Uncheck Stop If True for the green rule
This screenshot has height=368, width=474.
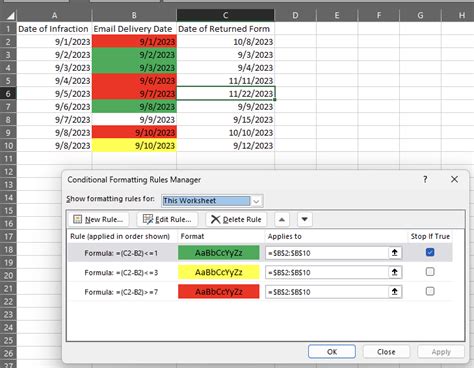[430, 252]
